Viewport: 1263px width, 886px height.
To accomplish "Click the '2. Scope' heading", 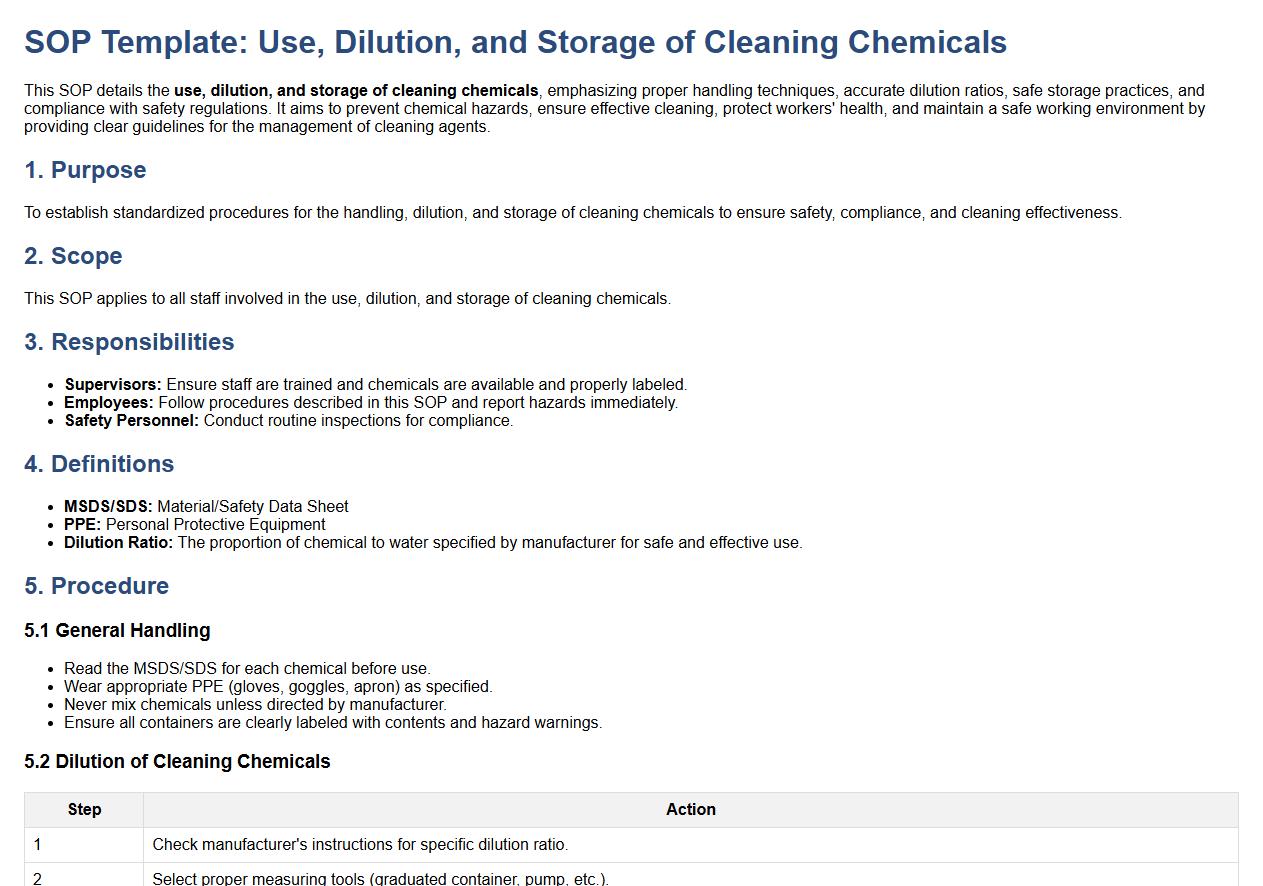I will point(73,256).
